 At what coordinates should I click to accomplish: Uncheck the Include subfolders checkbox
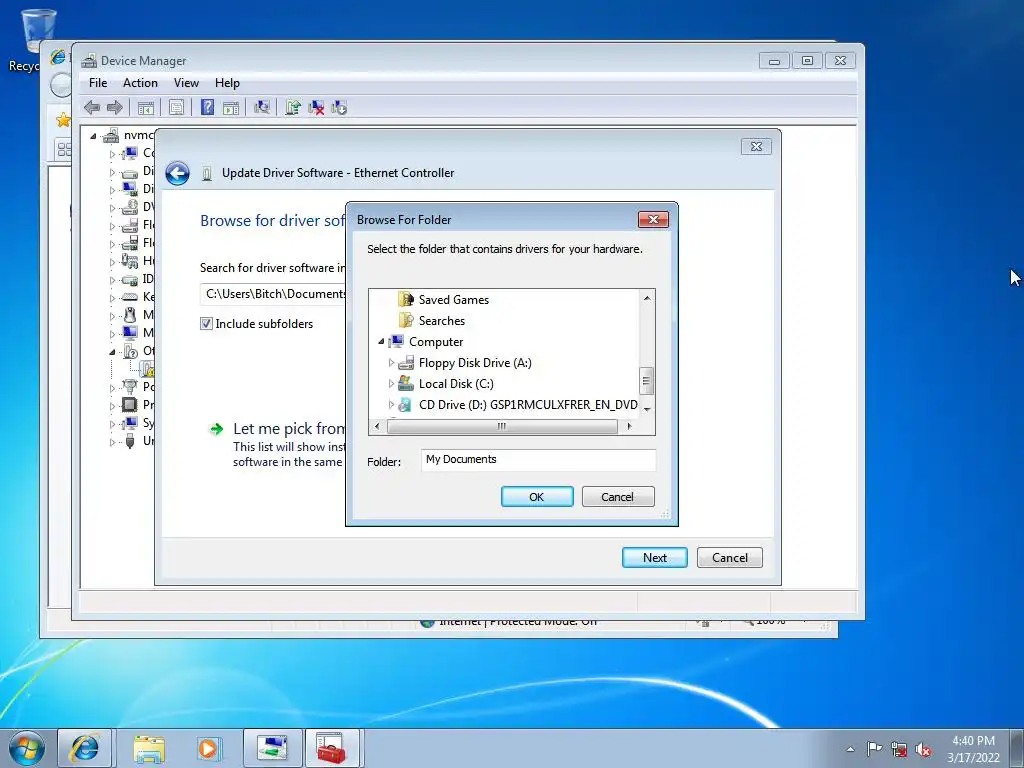coord(206,323)
